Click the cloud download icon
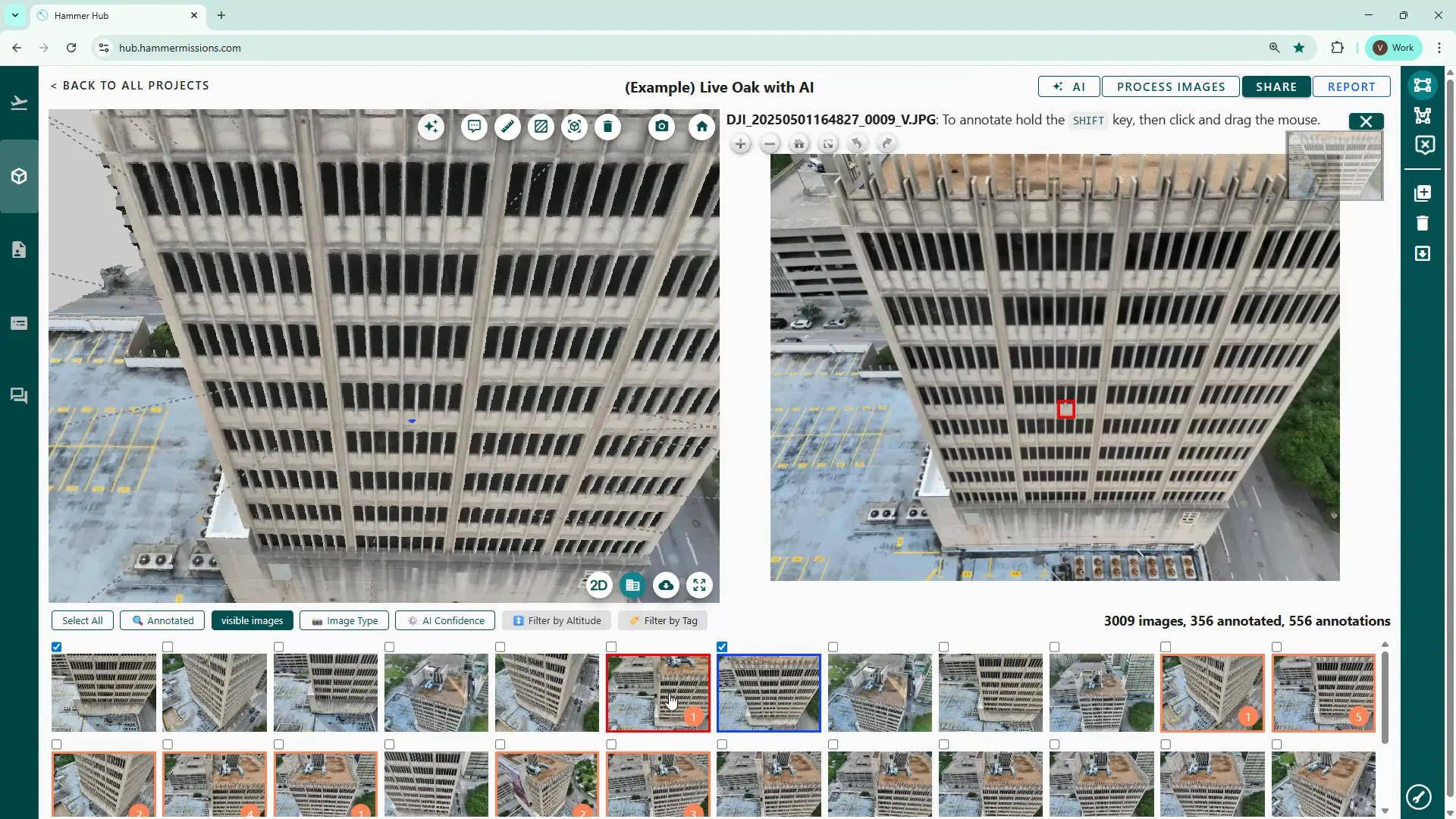The width and height of the screenshot is (1456, 819). point(666,585)
